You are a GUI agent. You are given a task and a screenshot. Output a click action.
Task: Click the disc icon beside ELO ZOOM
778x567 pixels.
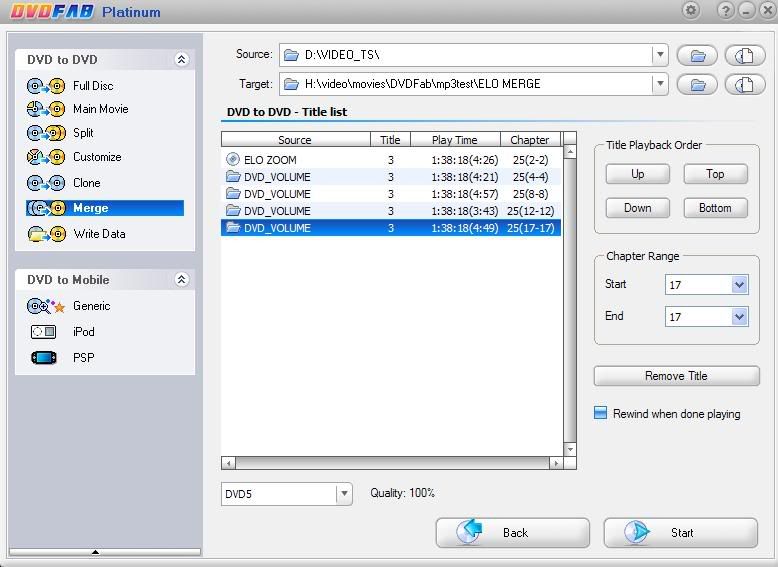(233, 159)
